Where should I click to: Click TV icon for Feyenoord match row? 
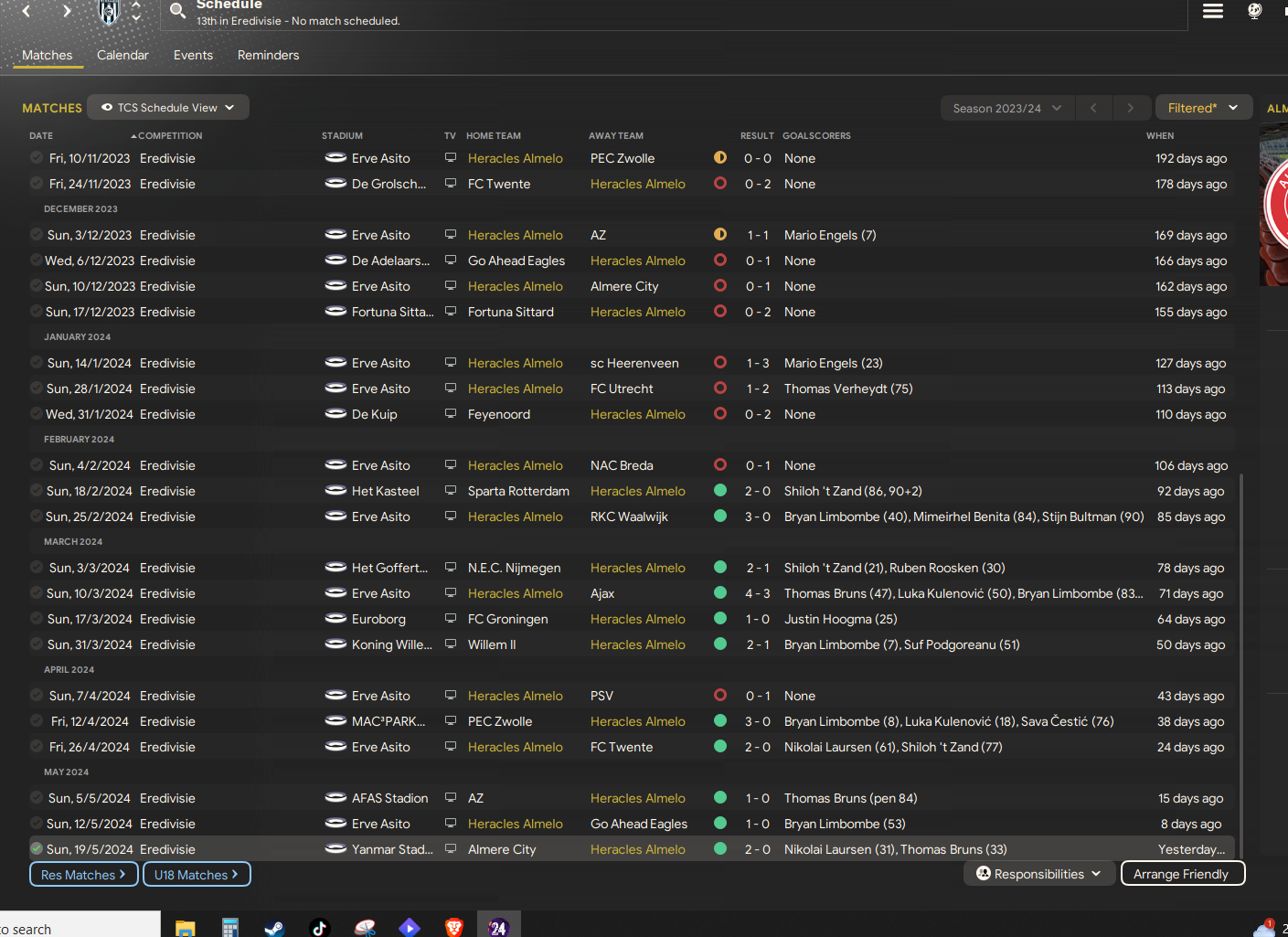click(451, 414)
